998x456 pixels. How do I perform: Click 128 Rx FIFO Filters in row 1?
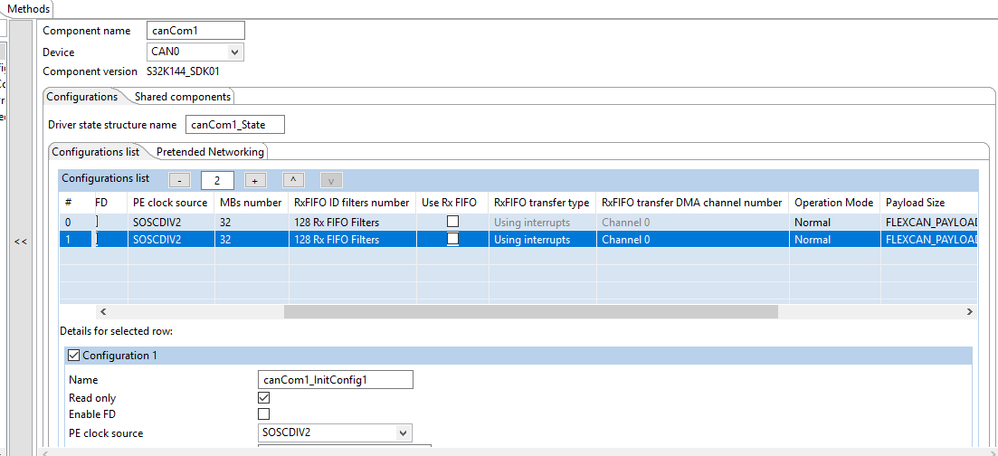pyautogui.click(x=351, y=239)
